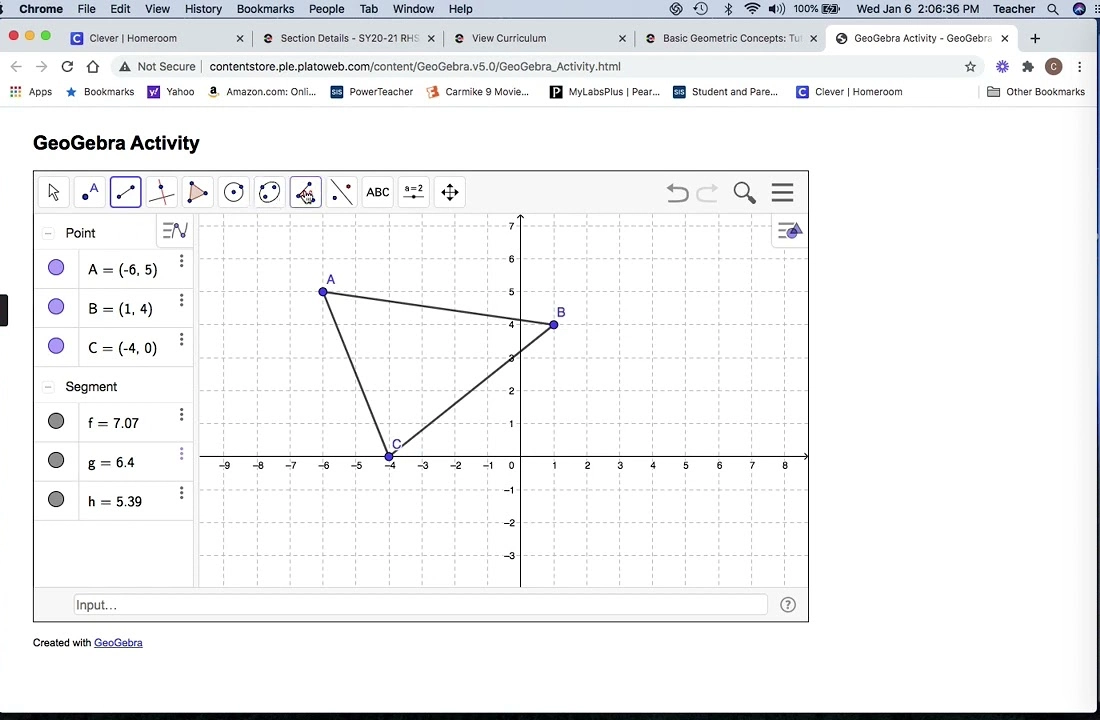The height and width of the screenshot is (720, 1100).
Task: Open options menu for segment h
Action: tap(181, 493)
